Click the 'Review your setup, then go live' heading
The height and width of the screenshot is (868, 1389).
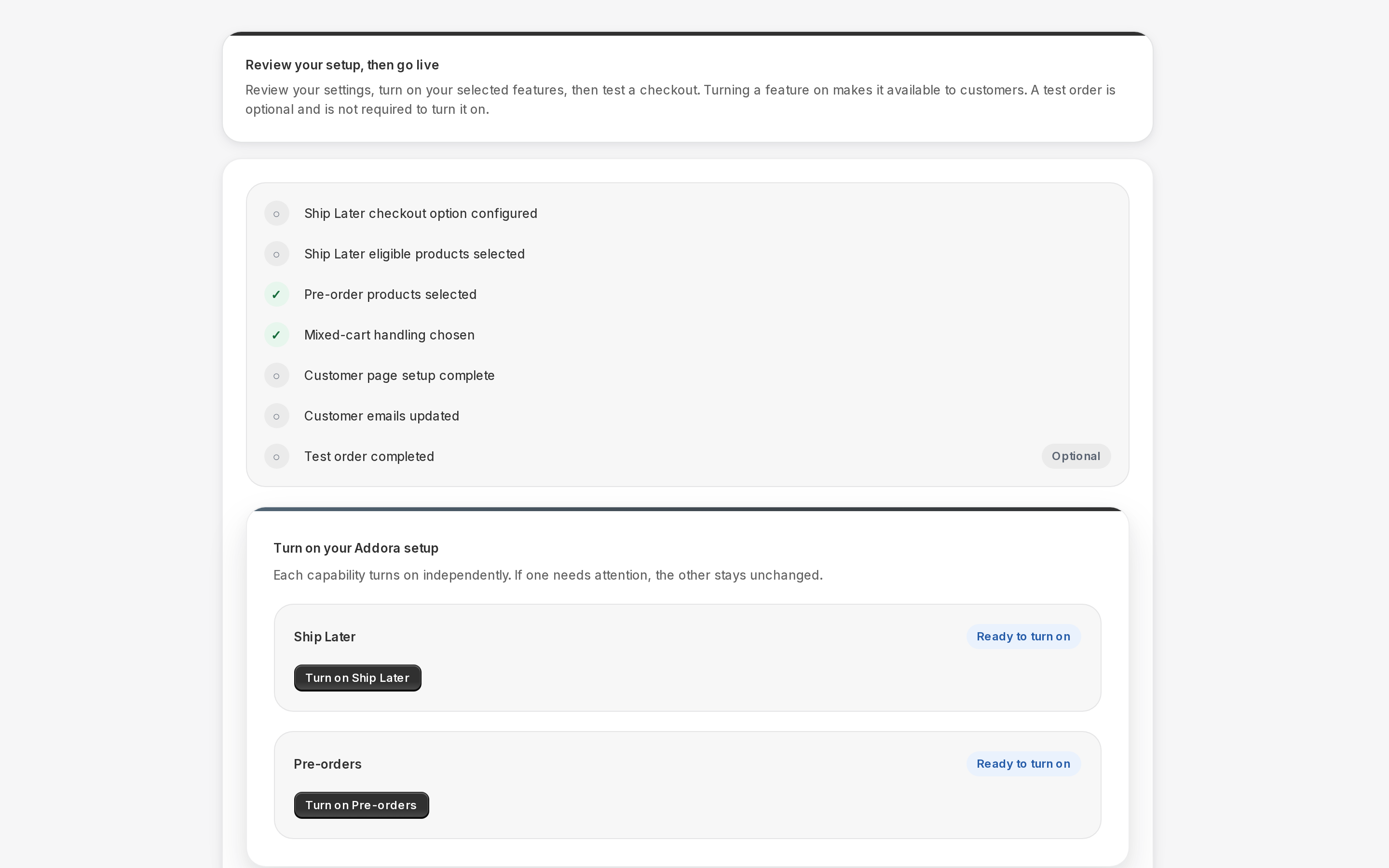[x=342, y=65]
